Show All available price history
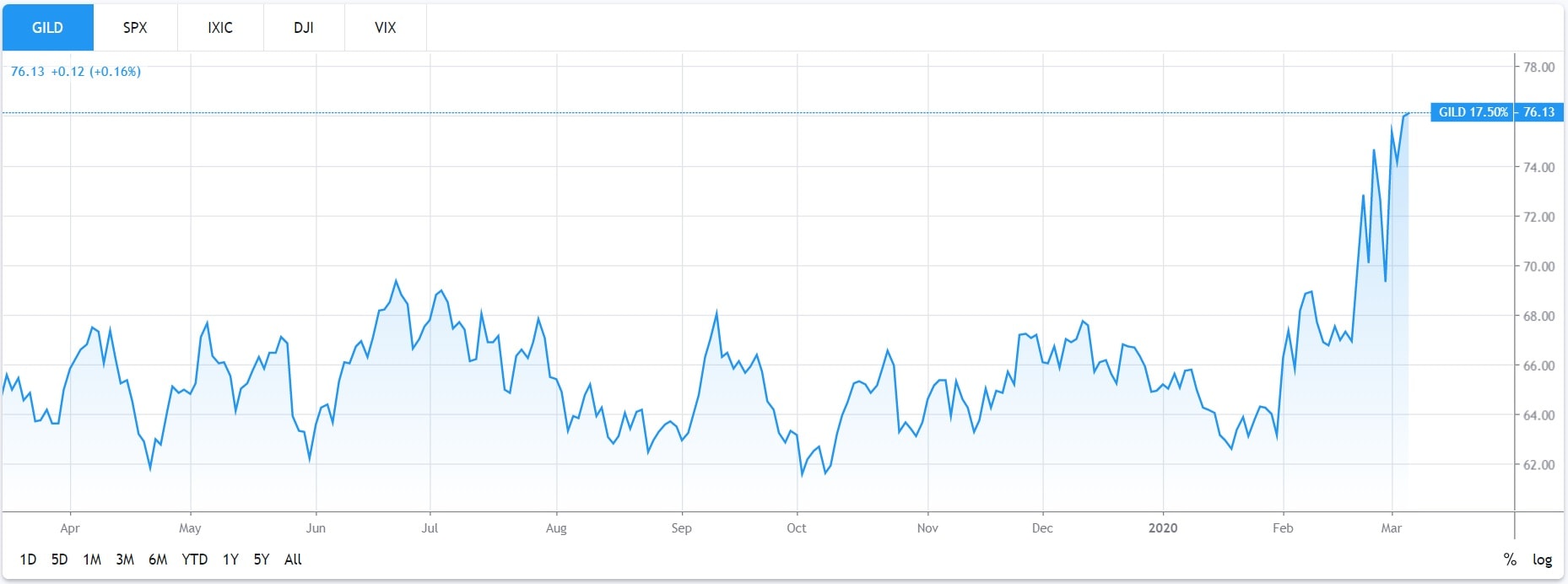 (x=293, y=560)
